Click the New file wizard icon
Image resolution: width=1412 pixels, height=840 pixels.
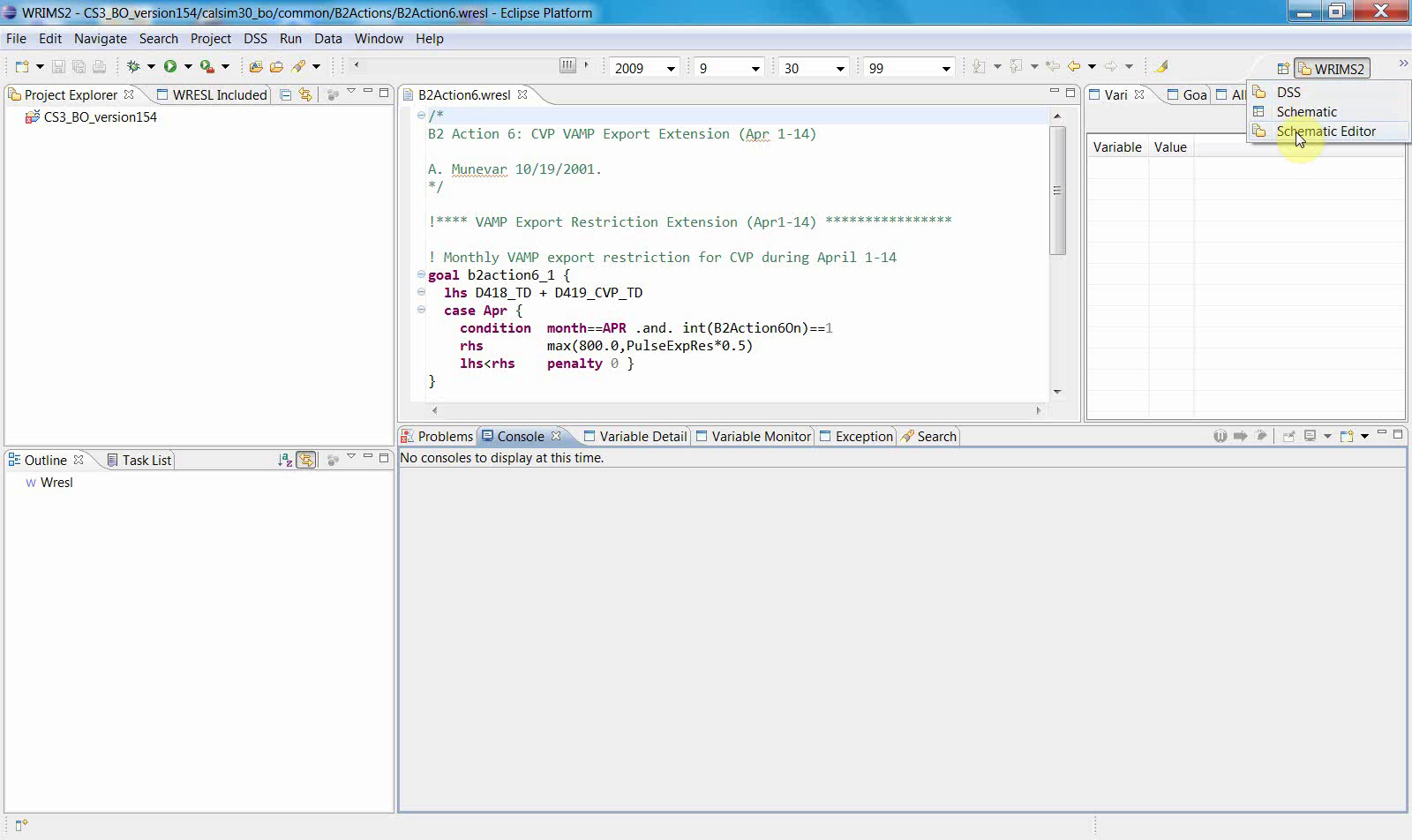tap(22, 67)
